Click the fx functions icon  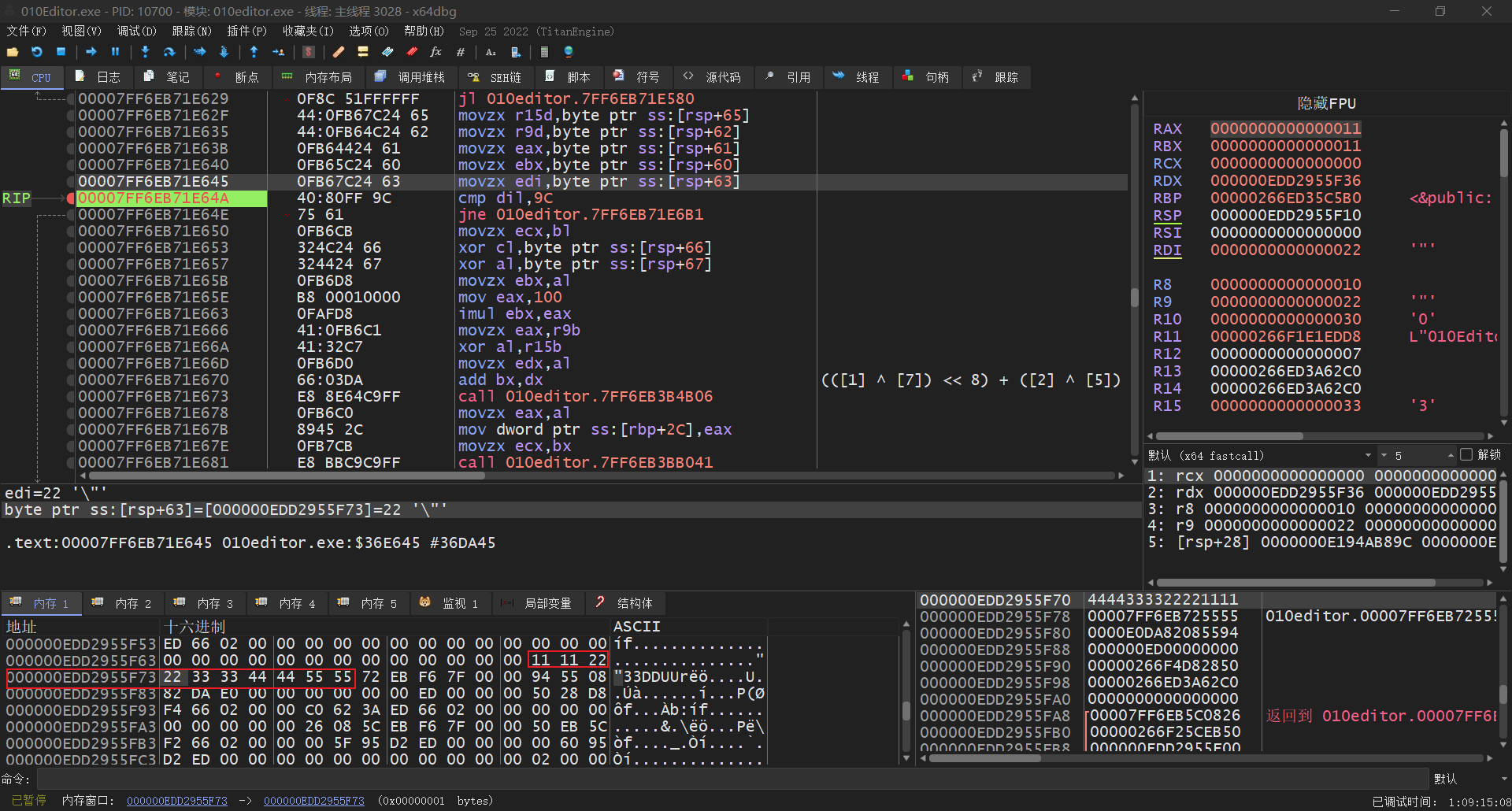[435, 52]
